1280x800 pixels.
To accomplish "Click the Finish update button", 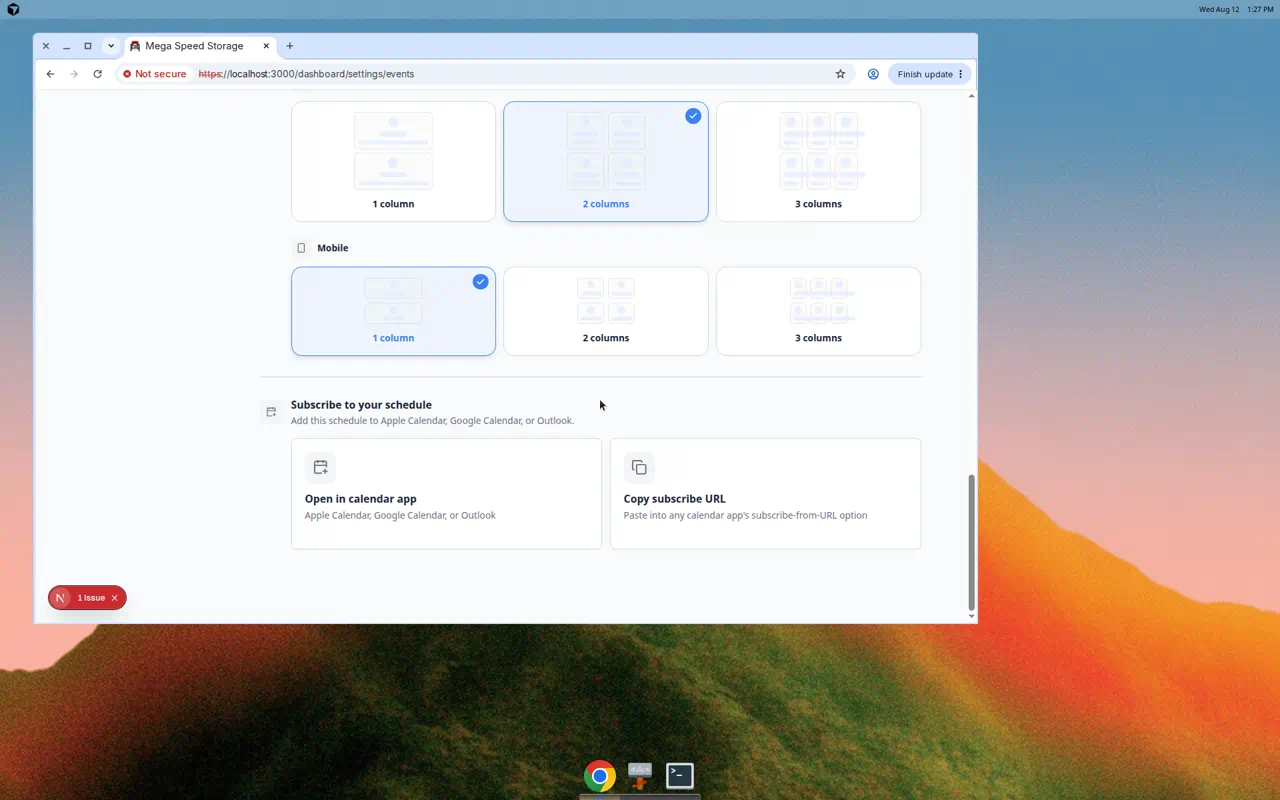I will (x=929, y=74).
